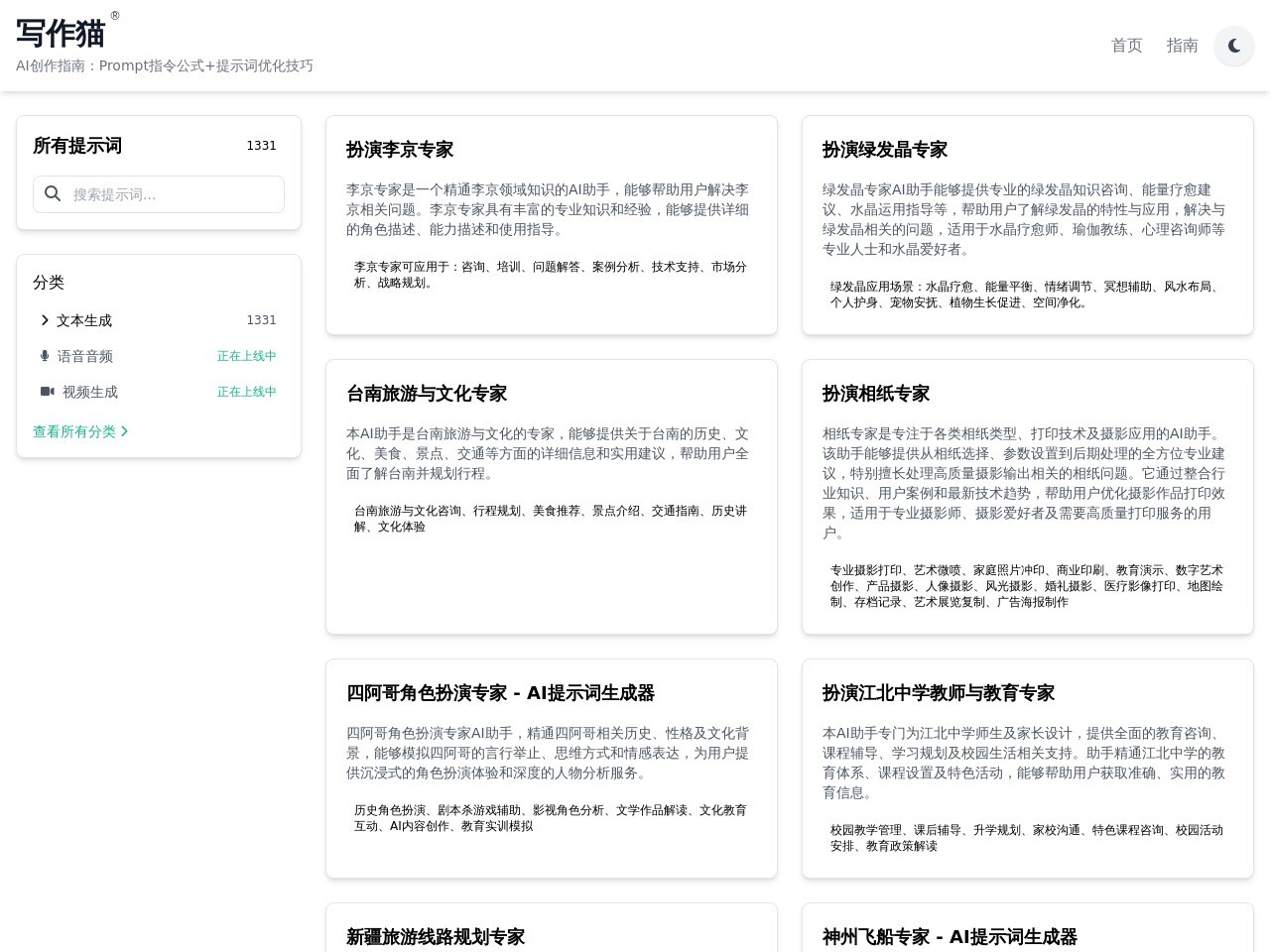Open 查看所有分类 link
Viewport: 1270px width, 952px height.
(x=74, y=431)
